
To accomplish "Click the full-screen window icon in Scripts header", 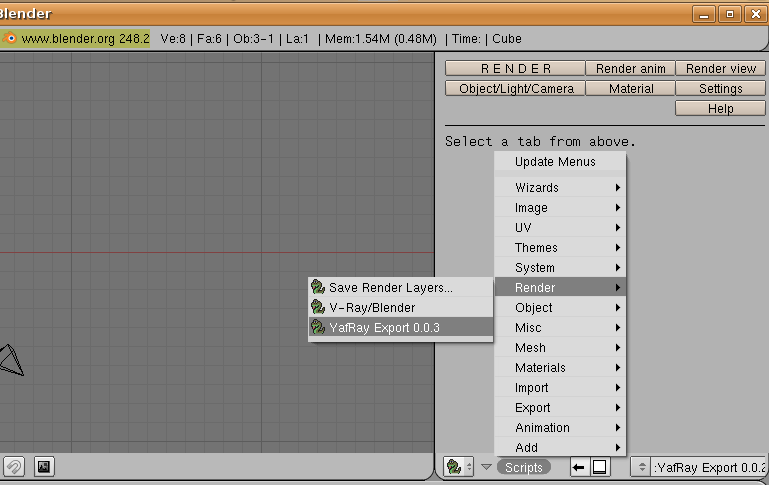I will pos(600,467).
